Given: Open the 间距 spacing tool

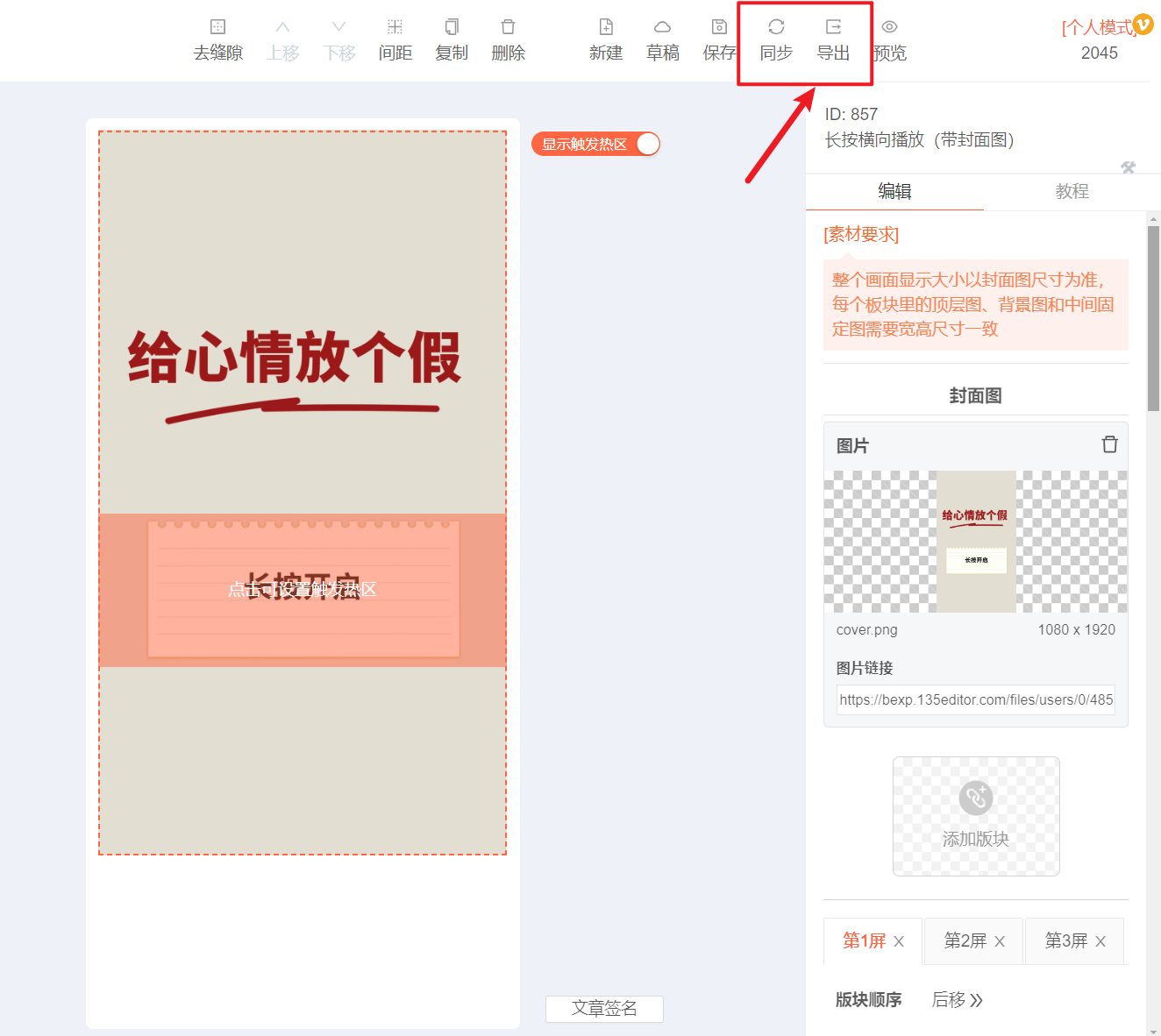Looking at the screenshot, I should (395, 40).
